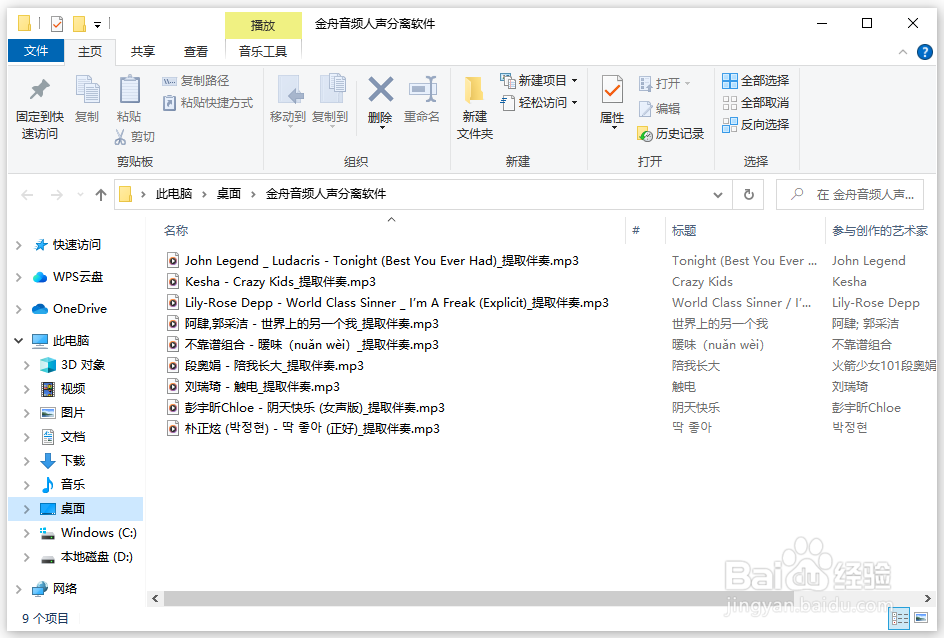Sort by contributing artists (参与创作的艺术家) header
944x638 pixels.
click(x=880, y=231)
